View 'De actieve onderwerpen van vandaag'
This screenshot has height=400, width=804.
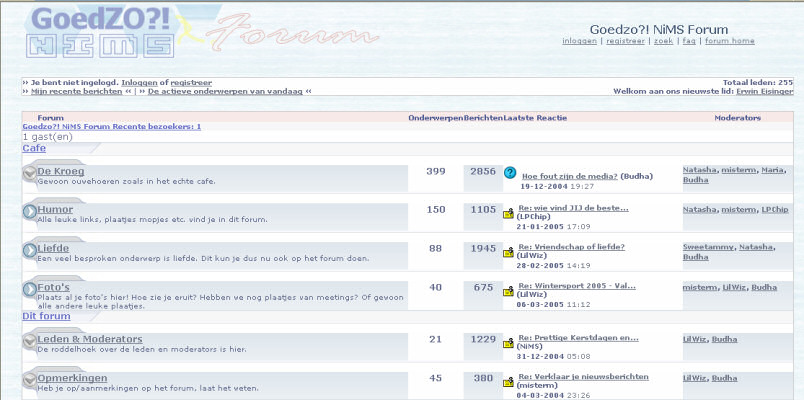(x=226, y=91)
